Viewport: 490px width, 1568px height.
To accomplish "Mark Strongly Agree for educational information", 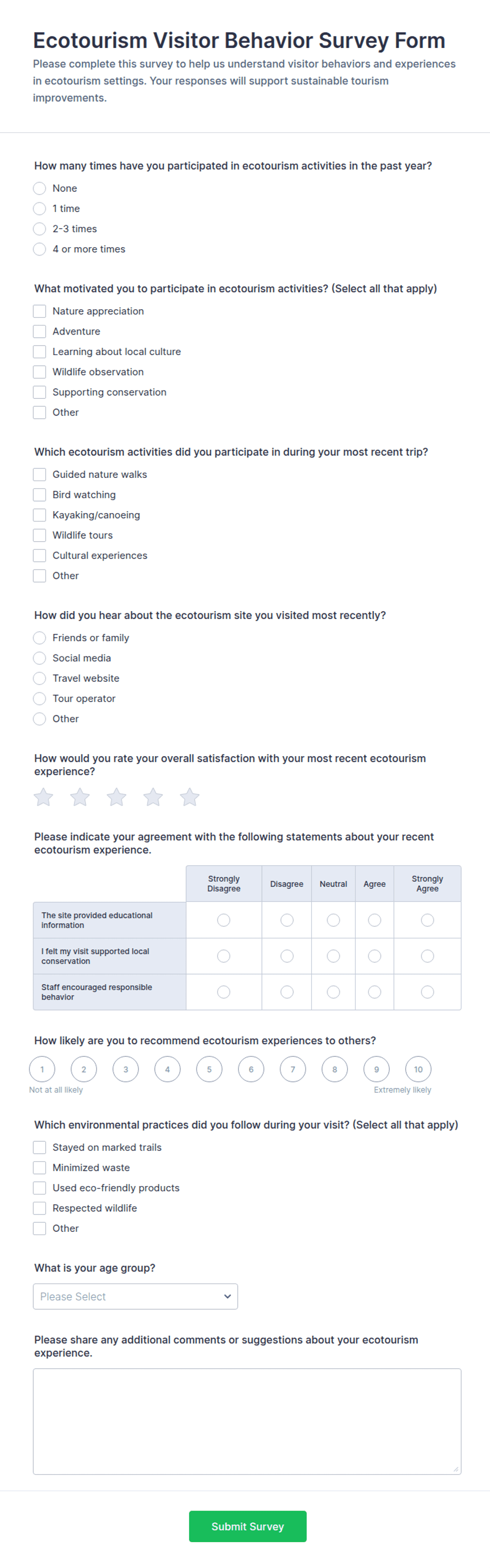I will [x=427, y=920].
